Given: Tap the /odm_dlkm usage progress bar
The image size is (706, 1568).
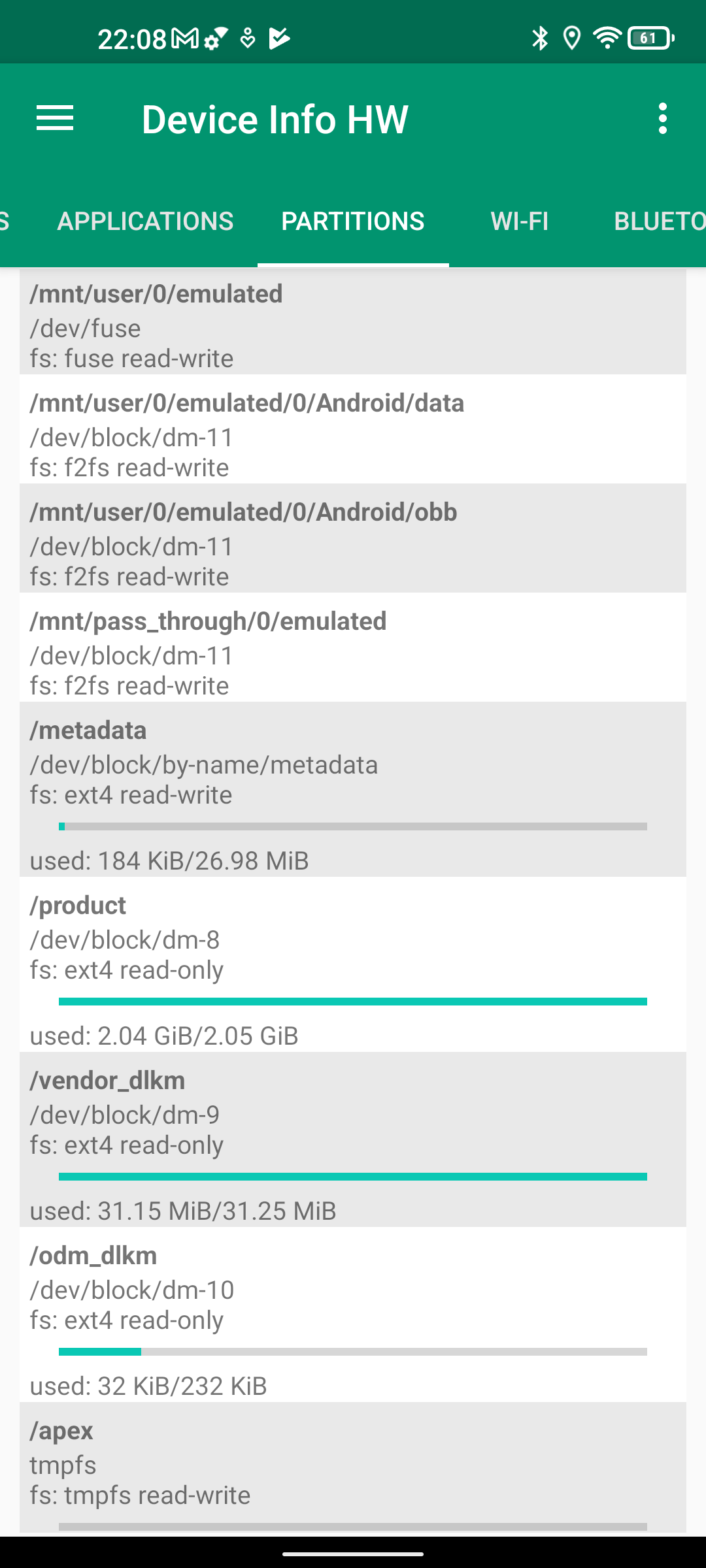Looking at the screenshot, I should tap(353, 1352).
